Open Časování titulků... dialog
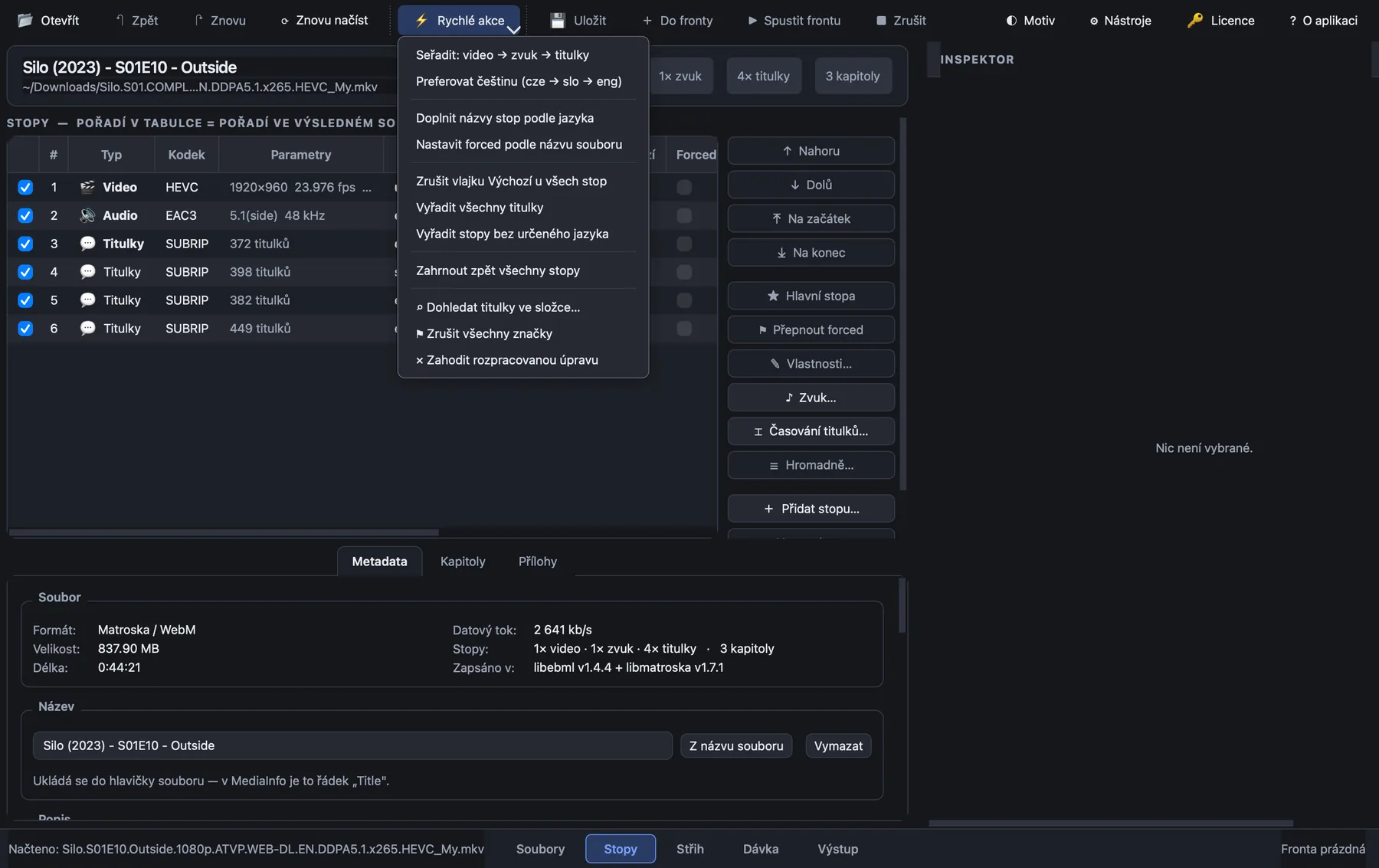Screen dimensions: 1379x868 click(x=811, y=431)
